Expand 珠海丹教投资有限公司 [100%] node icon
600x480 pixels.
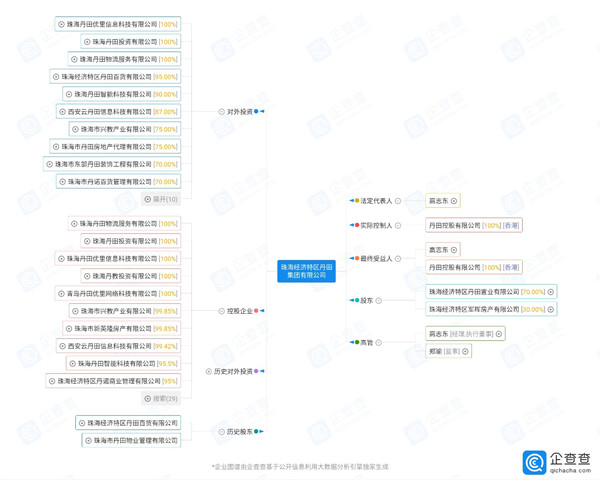[87, 276]
